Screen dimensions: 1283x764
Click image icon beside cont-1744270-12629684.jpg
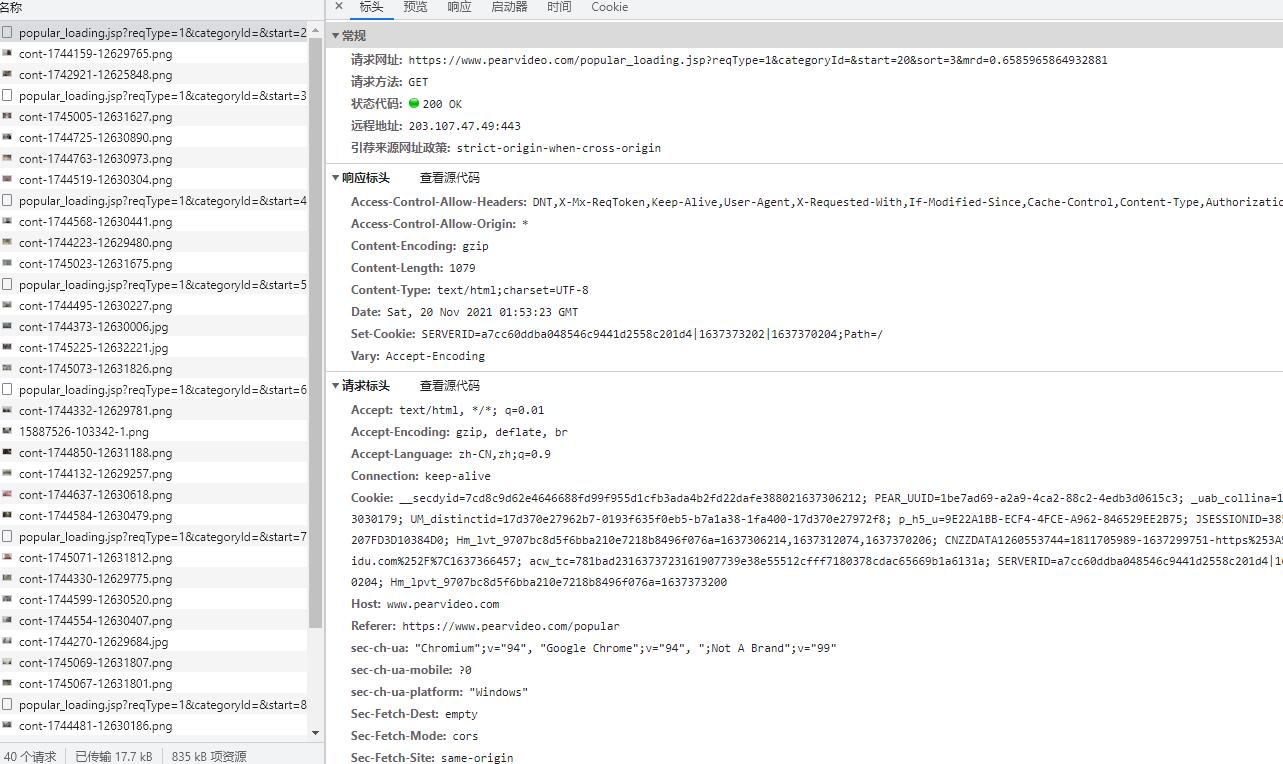[x=8, y=642]
